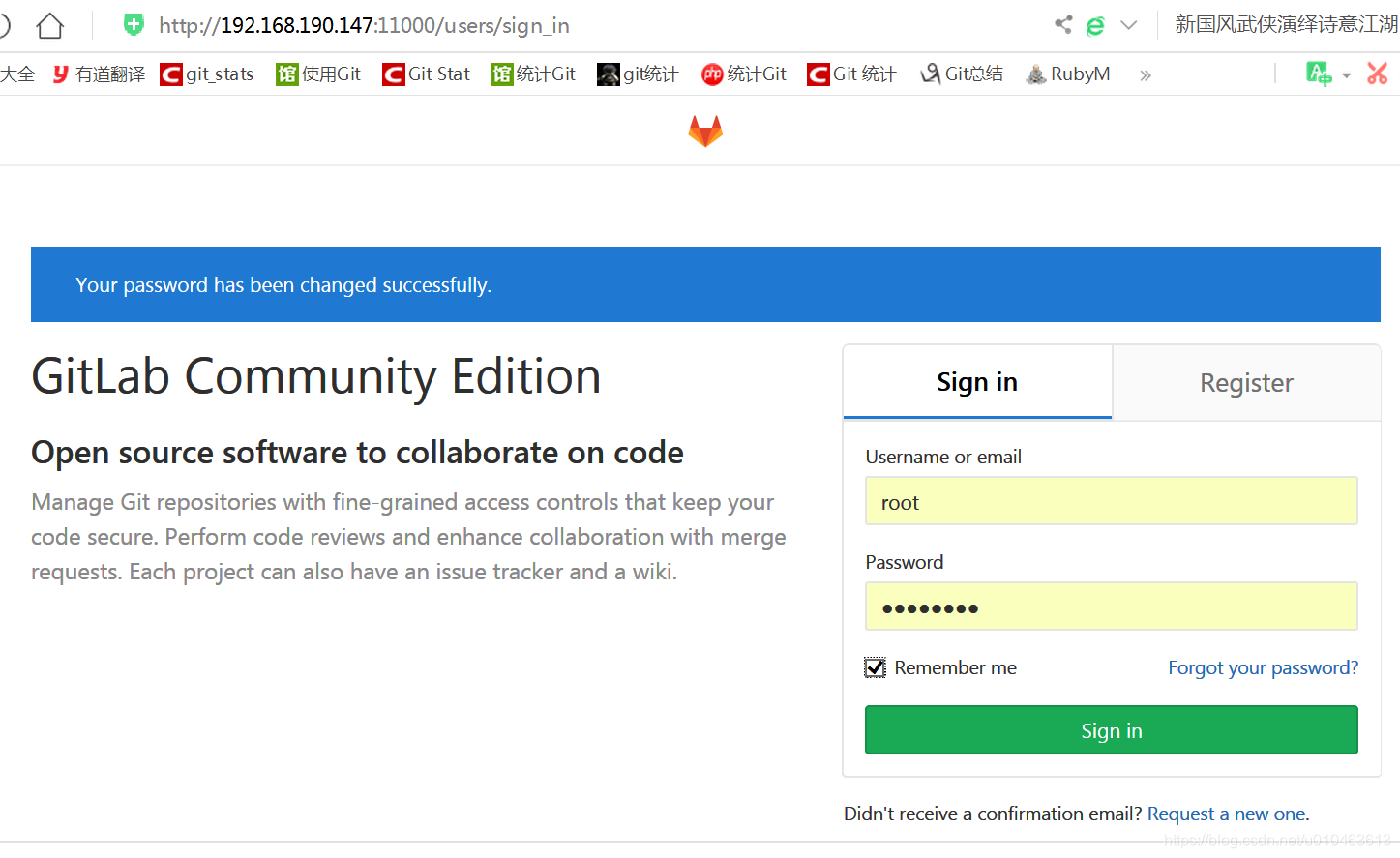Click the translate extension icon
The width and height of the screenshot is (1400, 858).
[x=1318, y=74]
